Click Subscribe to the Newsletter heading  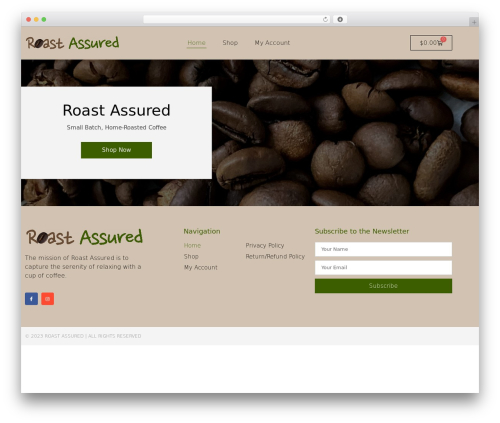click(x=362, y=231)
